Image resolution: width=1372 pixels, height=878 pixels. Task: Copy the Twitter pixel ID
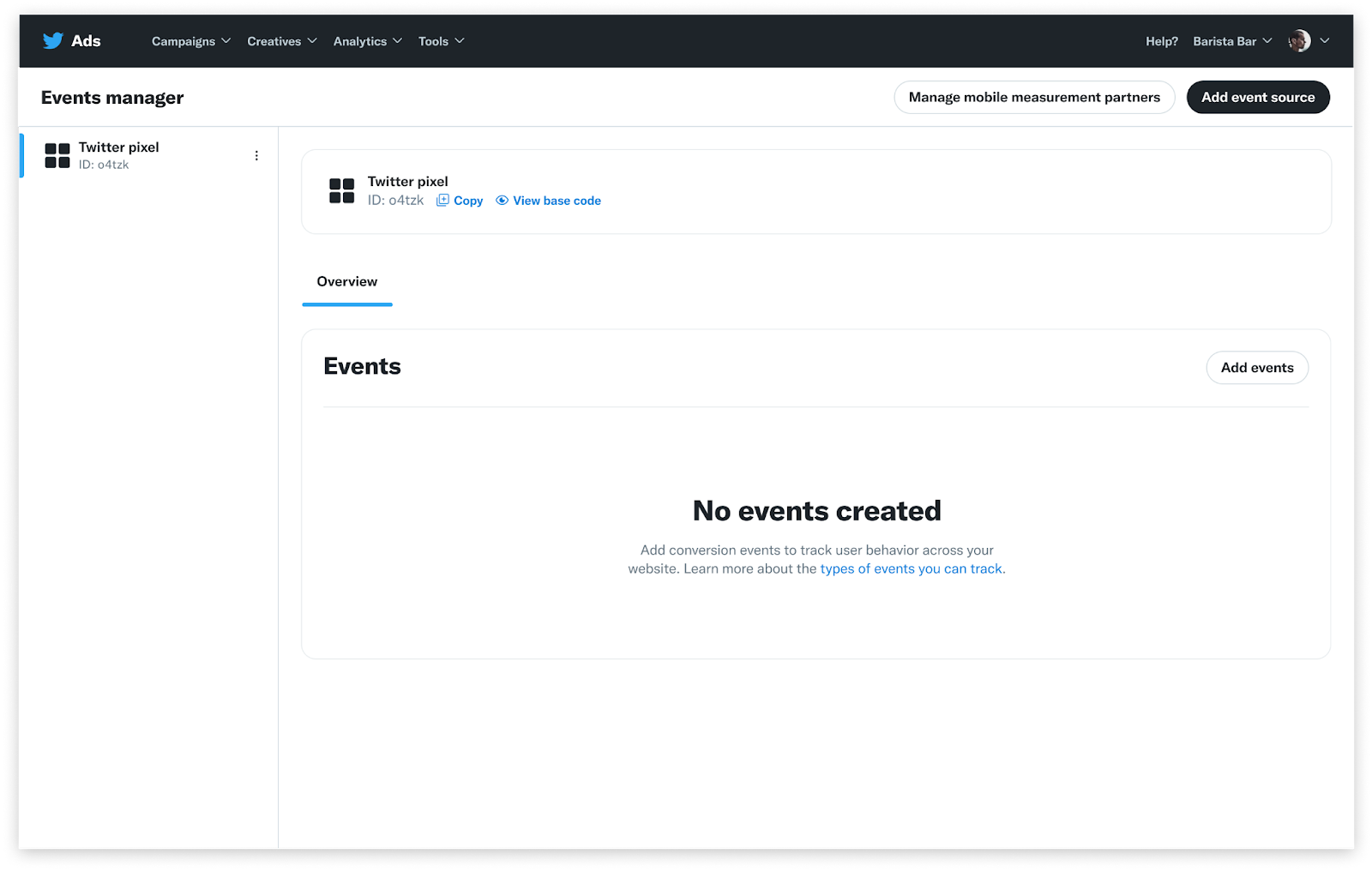tap(460, 200)
